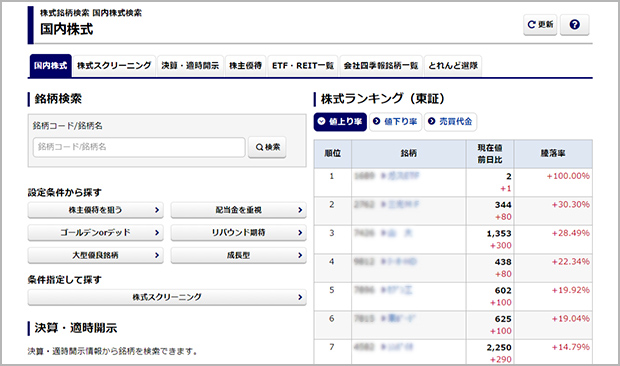Select the ゴールデンorデッド condition button
Screen dimensions: 620x366
pyautogui.click(x=95, y=232)
